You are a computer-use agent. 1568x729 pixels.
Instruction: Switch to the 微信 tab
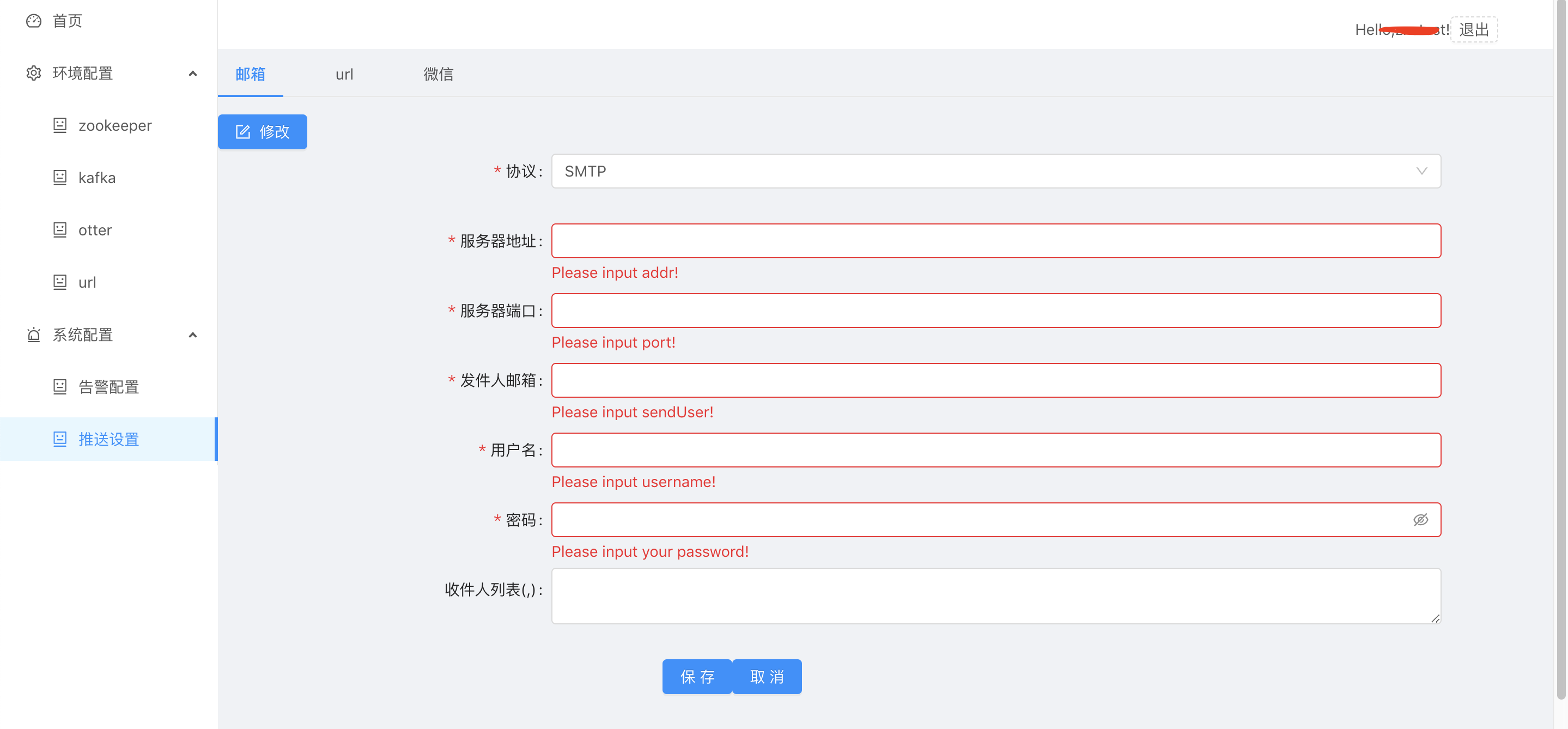pyautogui.click(x=438, y=74)
